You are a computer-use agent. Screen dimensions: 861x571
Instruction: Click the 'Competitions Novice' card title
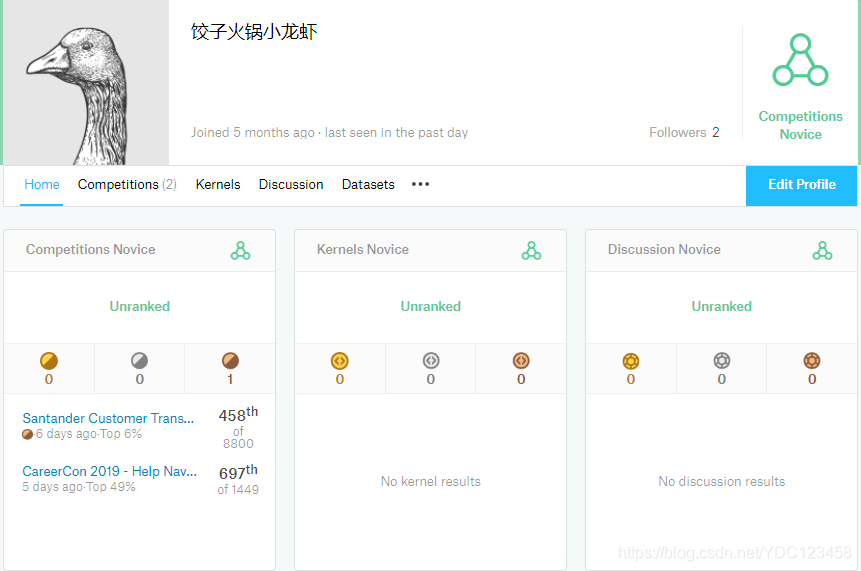[91, 249]
